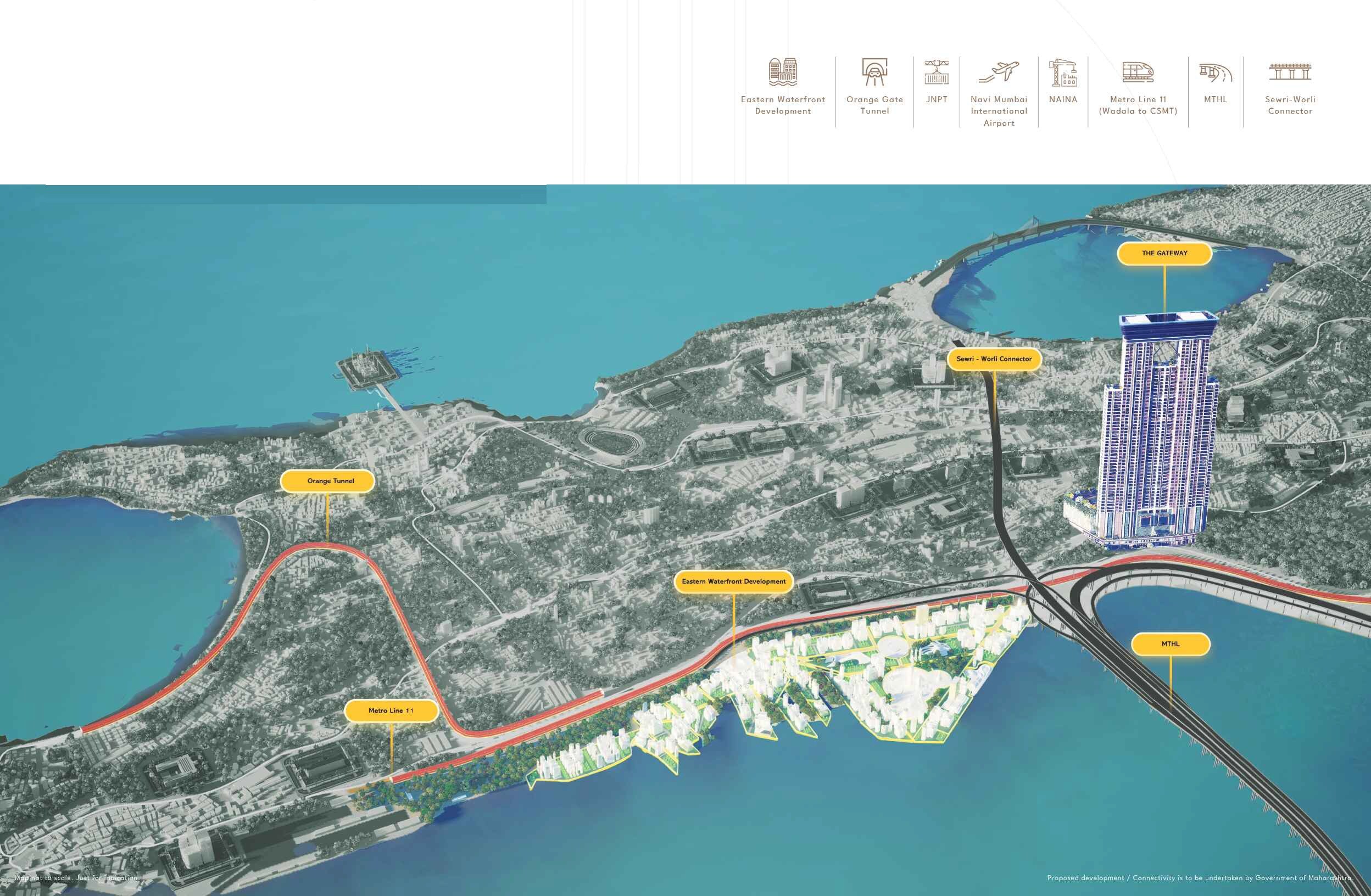Click the Sewri - Worli Connector map label

(994, 359)
